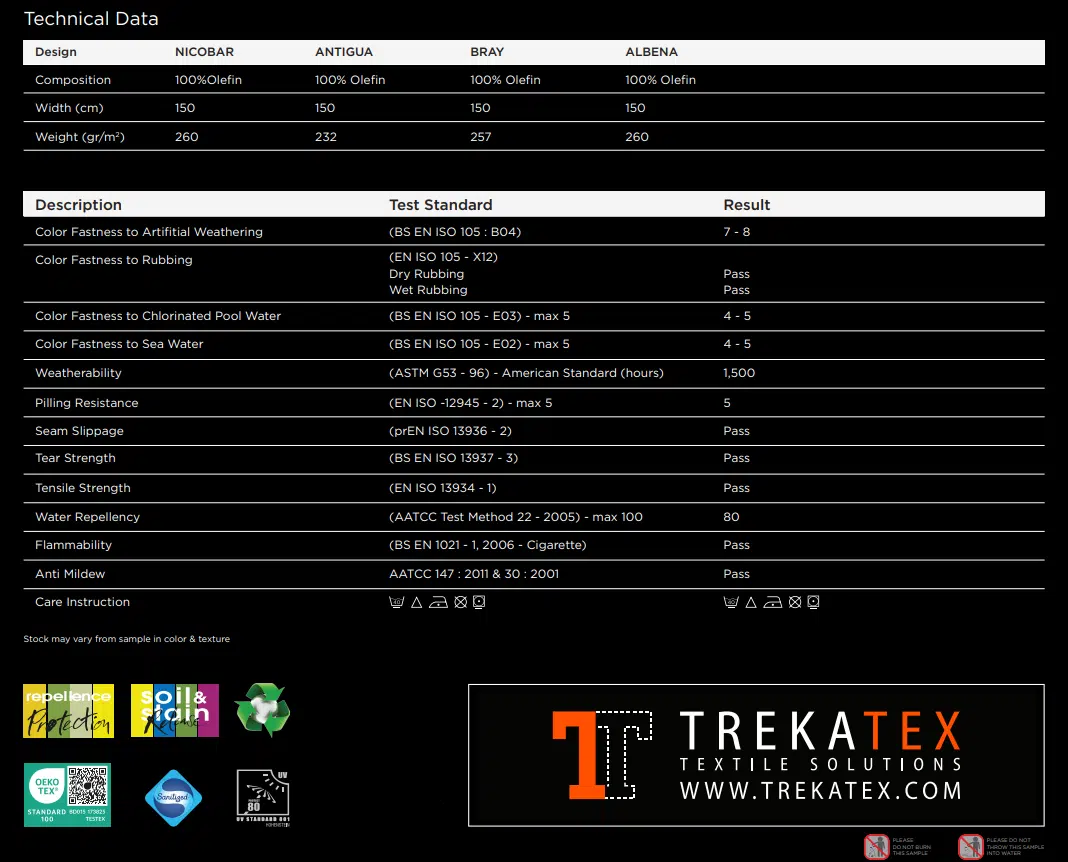
Task: Click the tumble dry icon in Result column
Action: click(813, 602)
